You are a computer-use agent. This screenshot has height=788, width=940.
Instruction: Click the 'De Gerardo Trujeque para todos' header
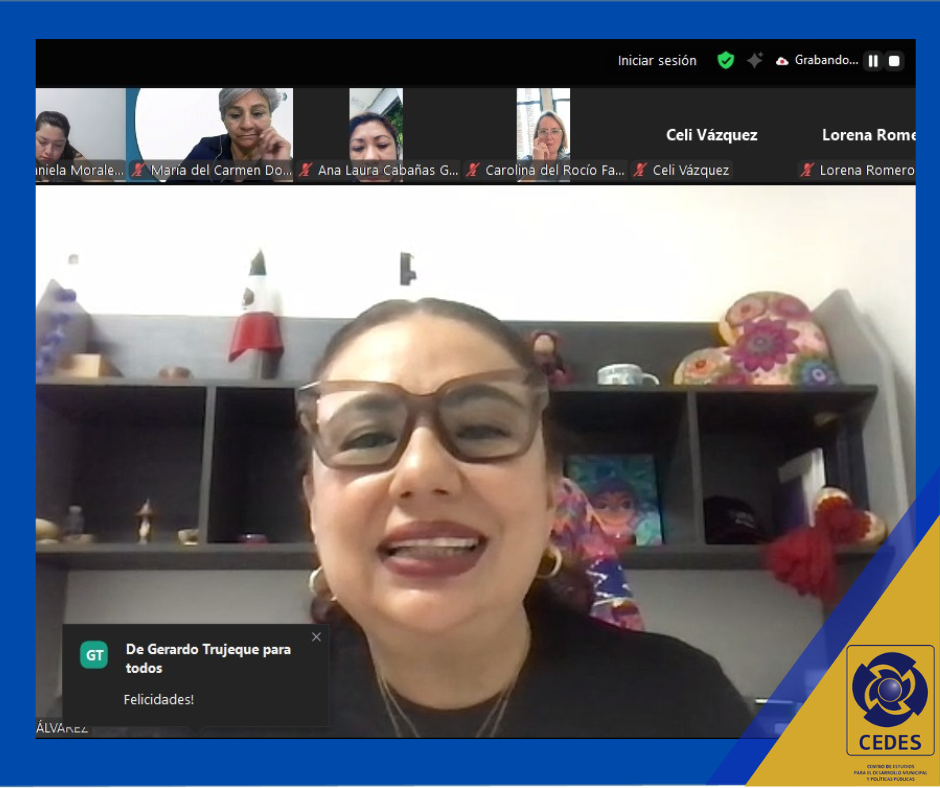click(x=208, y=658)
